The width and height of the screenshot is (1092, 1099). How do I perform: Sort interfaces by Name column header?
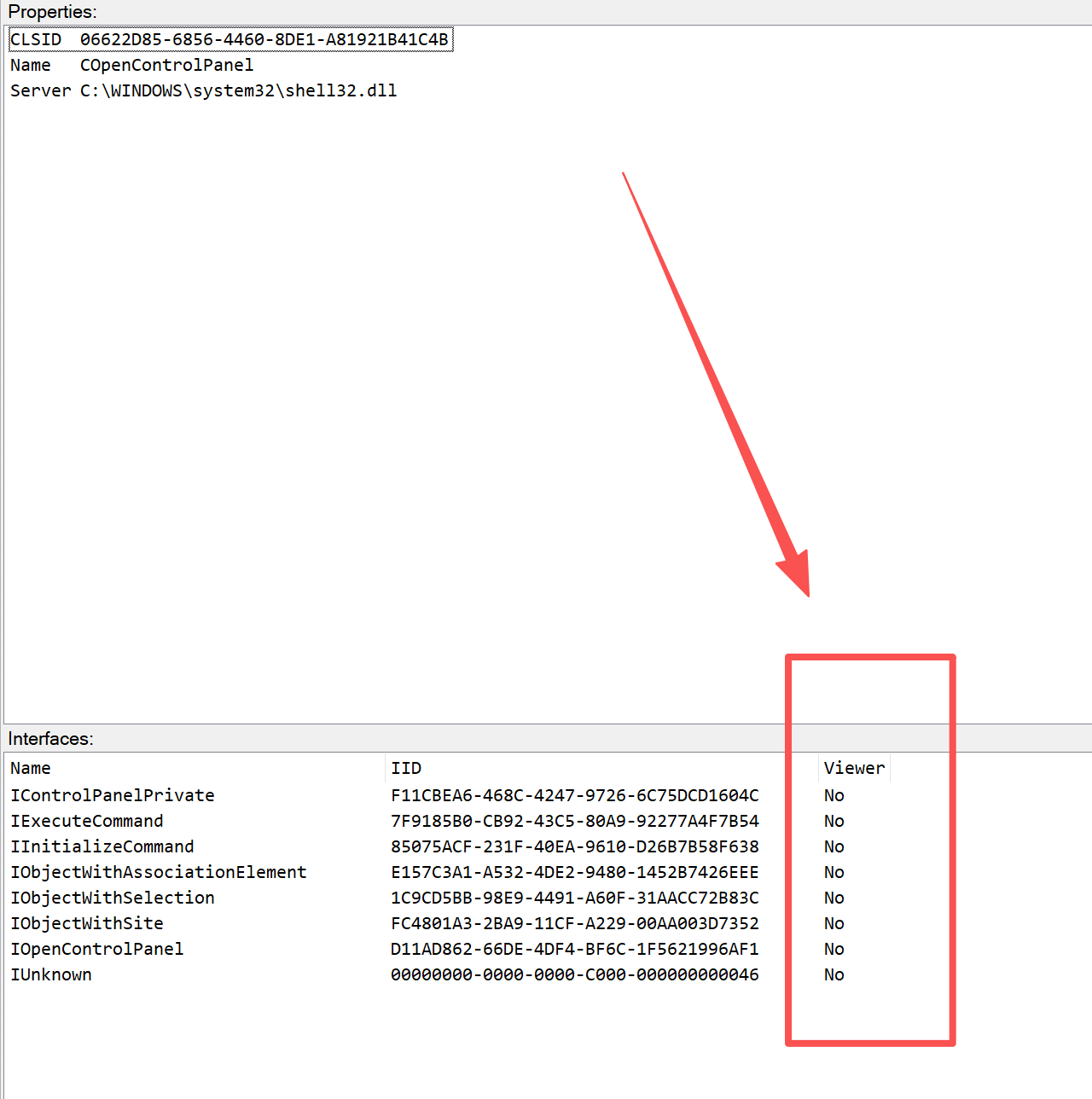coord(31,768)
